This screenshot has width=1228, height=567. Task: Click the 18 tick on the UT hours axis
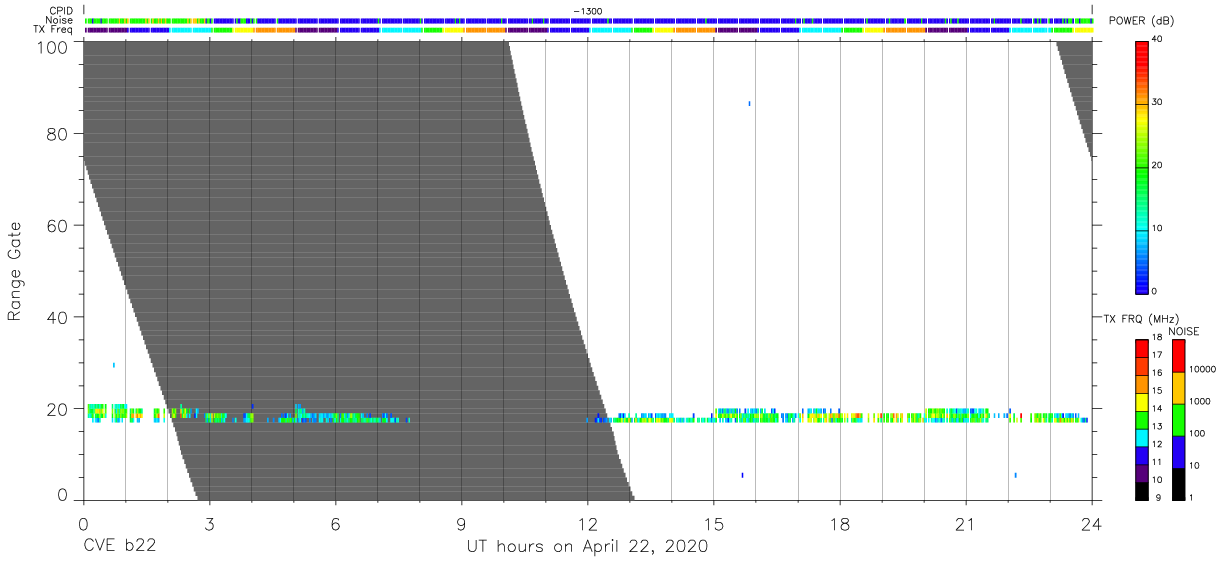tap(840, 524)
